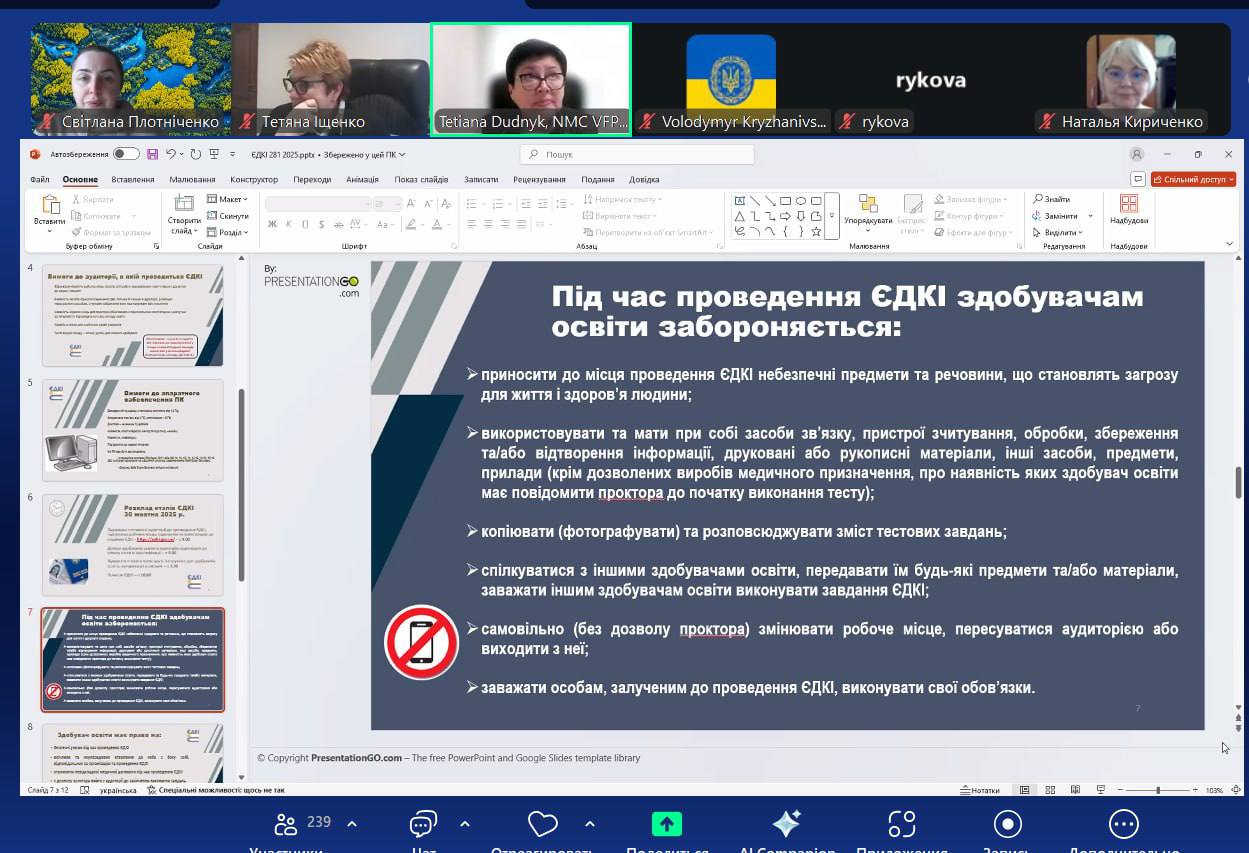Expand the Chat options chevron
This screenshot has width=1249, height=853.
464,824
